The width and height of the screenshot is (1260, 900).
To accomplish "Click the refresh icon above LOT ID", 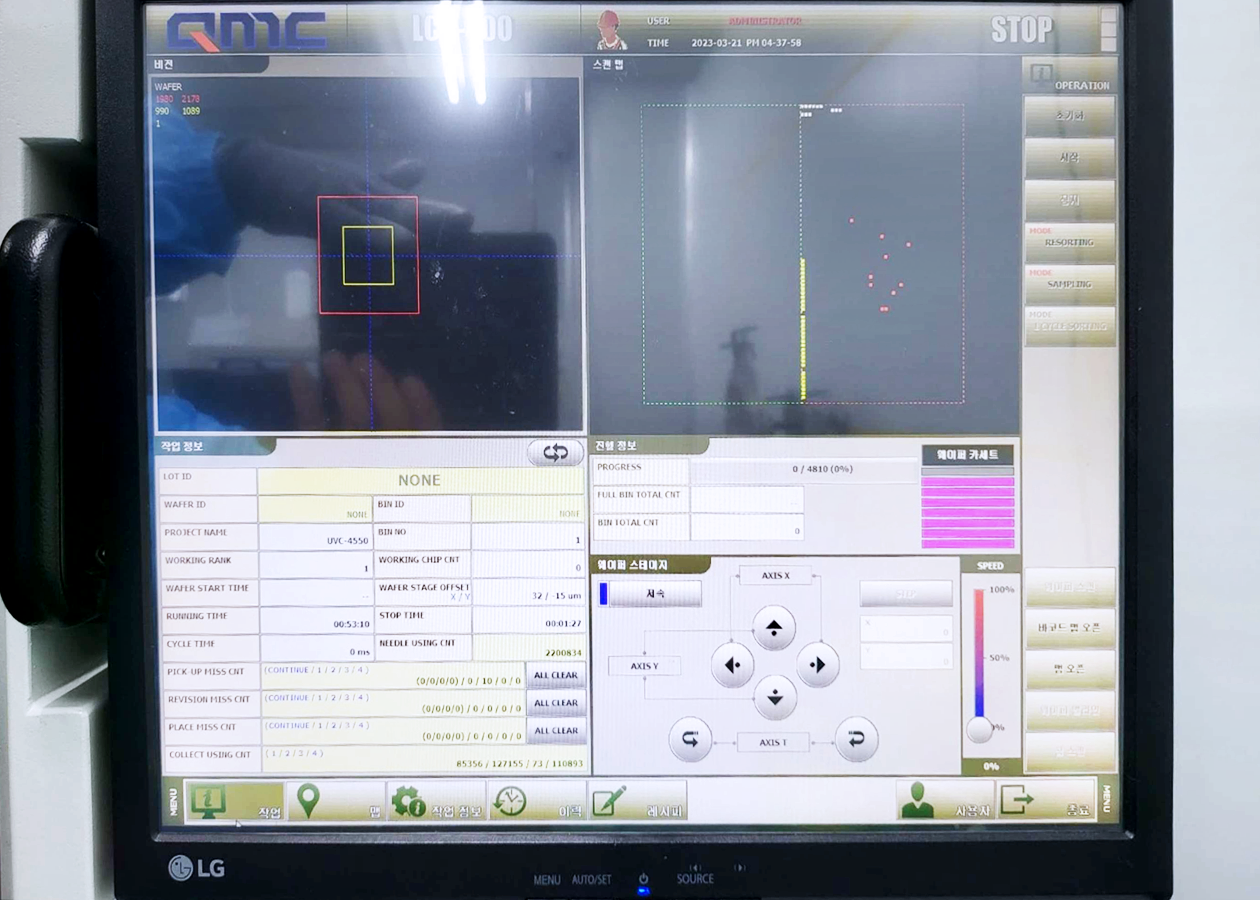I will 555,453.
